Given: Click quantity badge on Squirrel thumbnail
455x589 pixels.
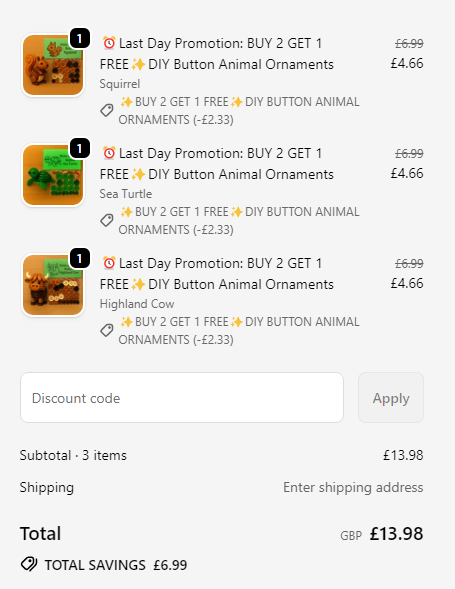Looking at the screenshot, I should click(80, 38).
